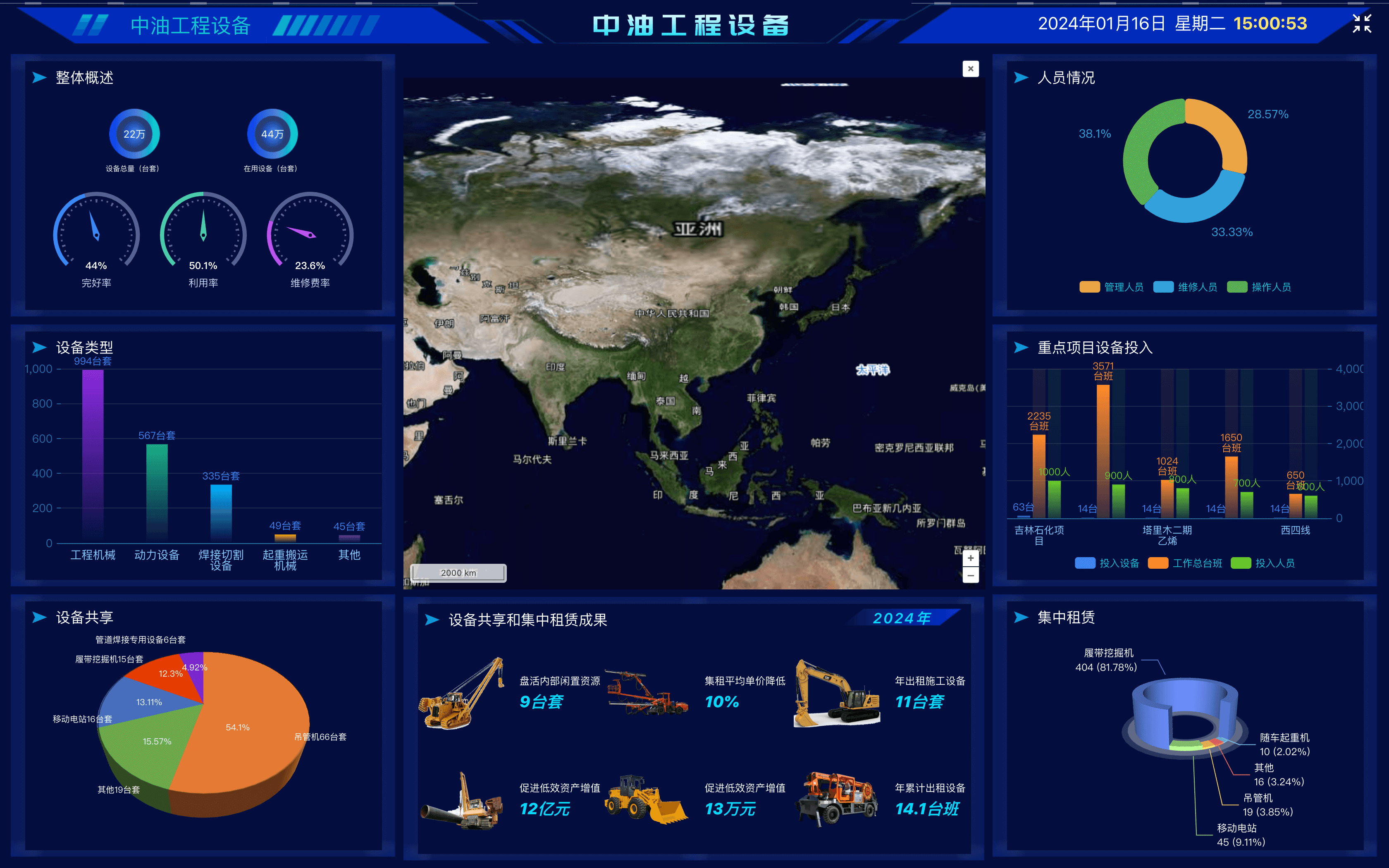Click the 整体概述 section arrow icon
This screenshot has height=868, width=1389.
(x=40, y=78)
